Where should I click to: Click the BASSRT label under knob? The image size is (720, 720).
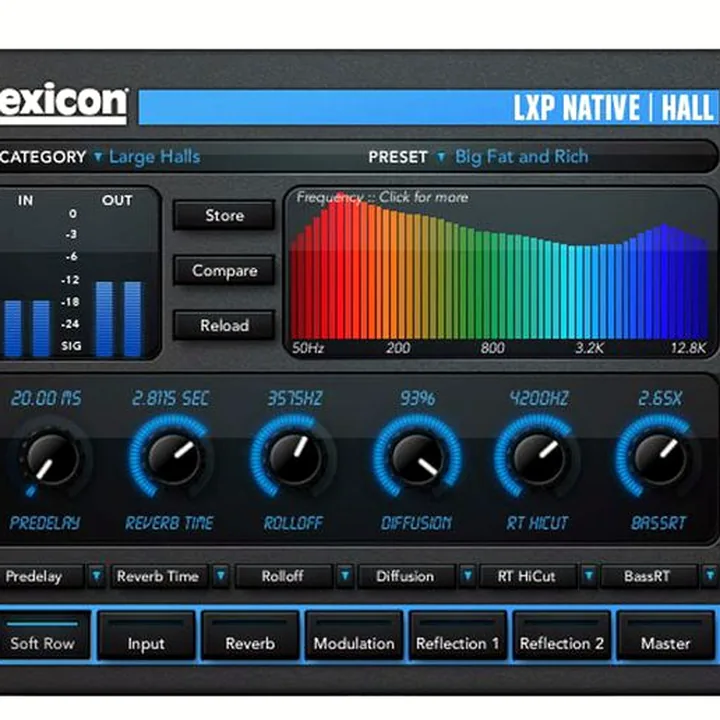(658, 523)
